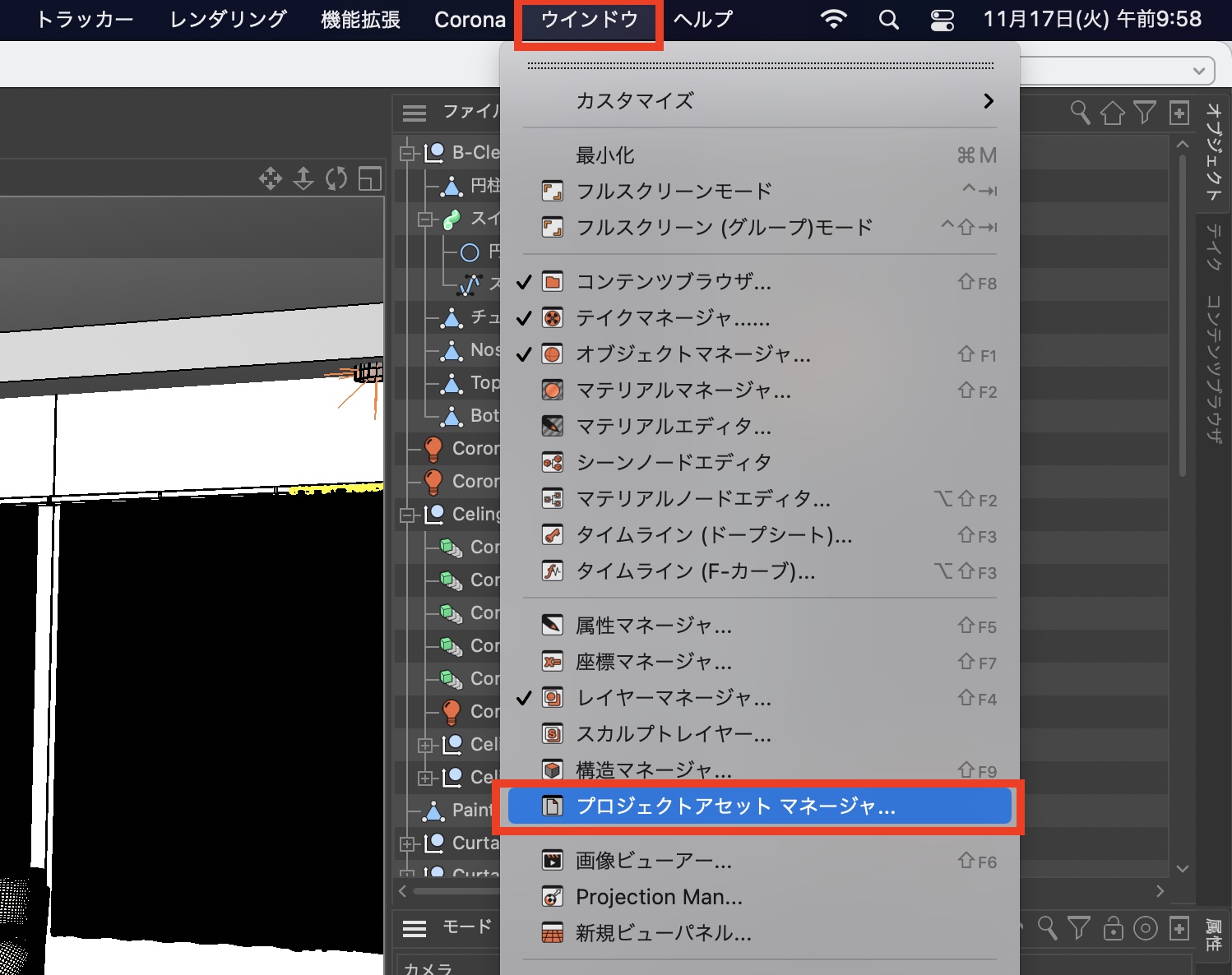Viewport: 1232px width, 975px height.
Task: Collapse the B-Cle null object tree
Action: [x=407, y=153]
